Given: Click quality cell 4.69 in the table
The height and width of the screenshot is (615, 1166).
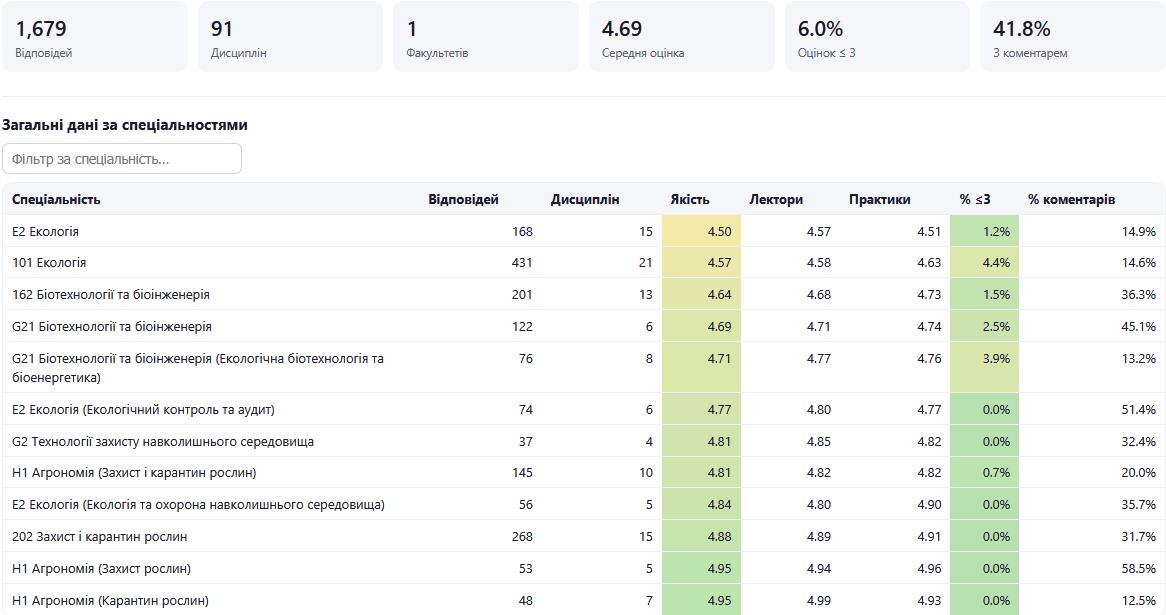Looking at the screenshot, I should [701, 326].
